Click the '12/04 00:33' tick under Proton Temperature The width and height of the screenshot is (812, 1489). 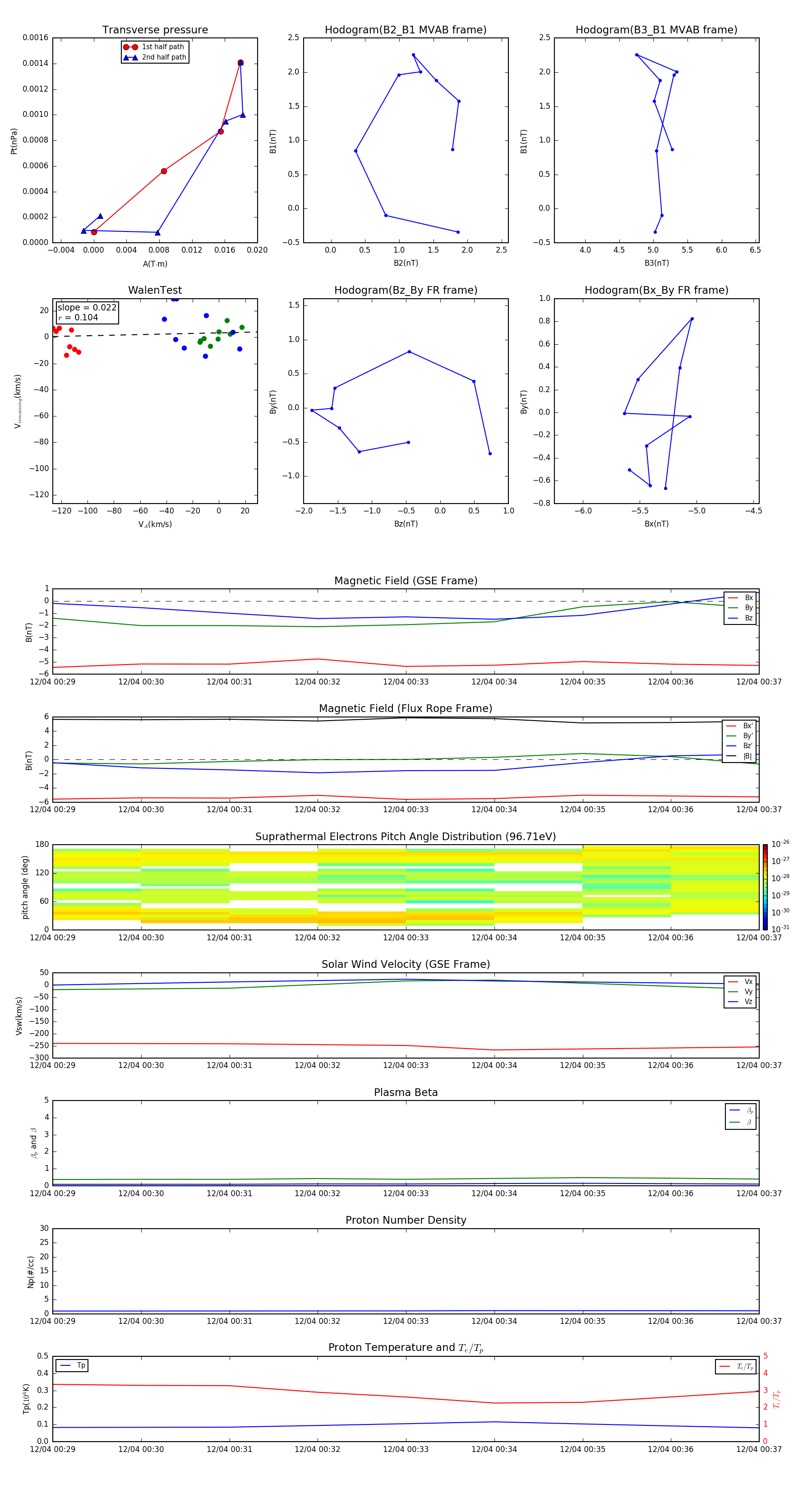click(x=406, y=1449)
